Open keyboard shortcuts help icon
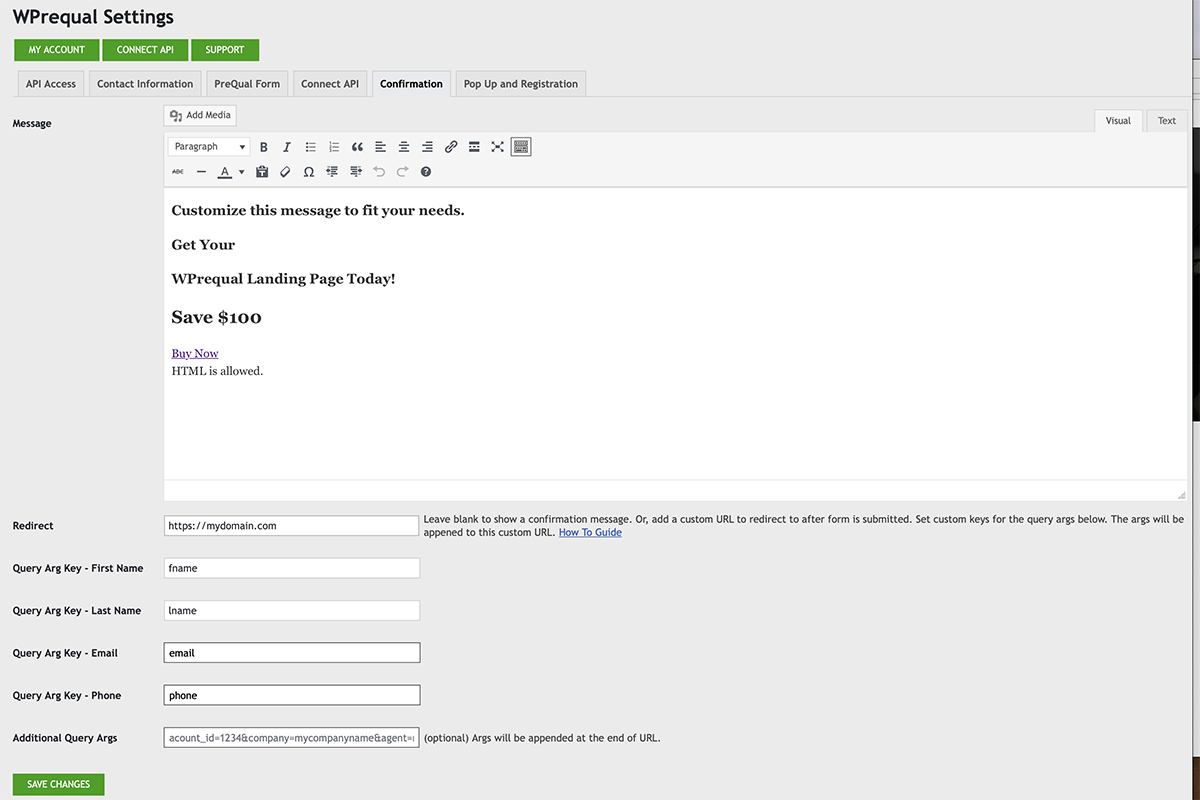The image size is (1200, 800). coord(426,172)
